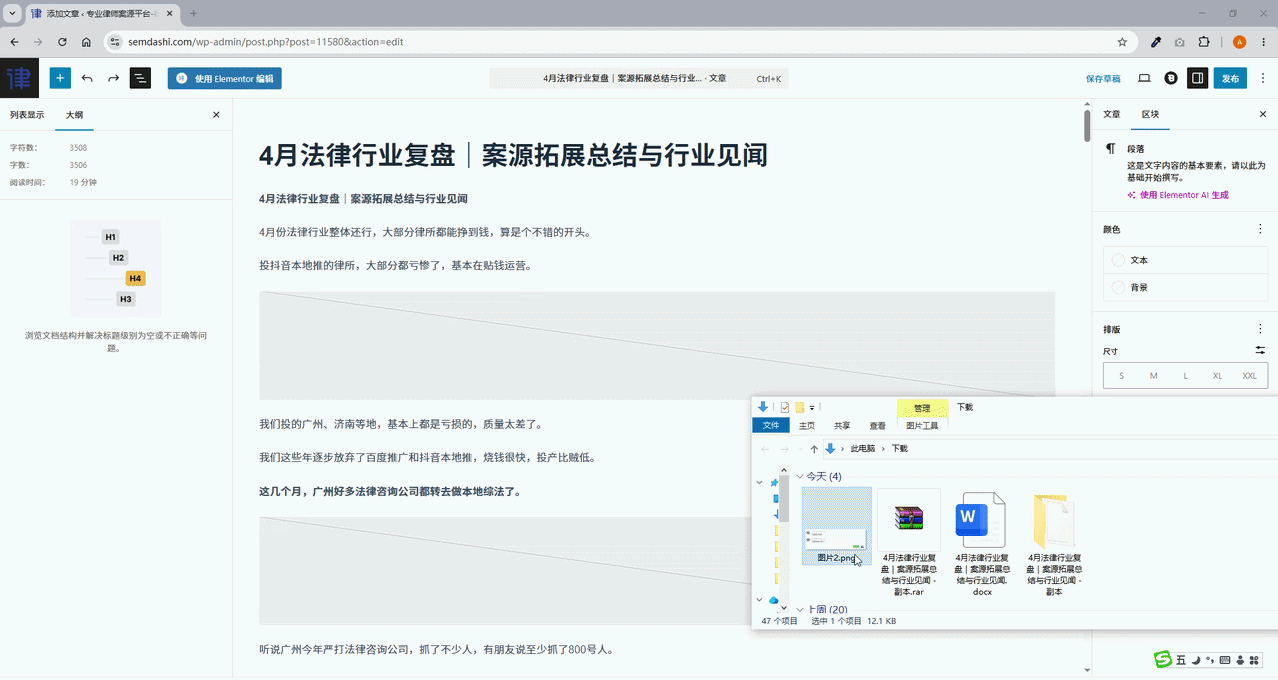Open editor options three-dot menu
Viewport: 1278px width, 680px height.
click(x=1261, y=78)
